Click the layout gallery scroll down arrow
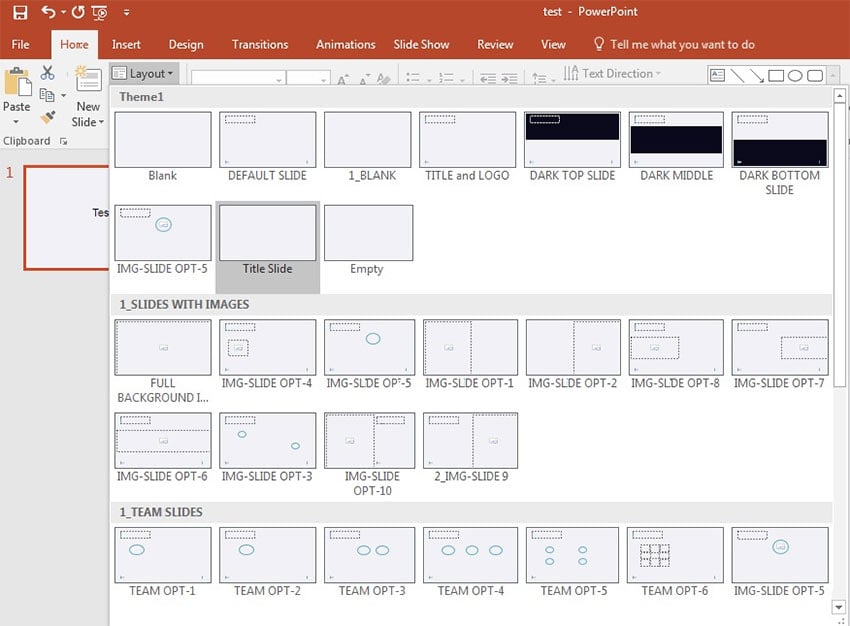The height and width of the screenshot is (626, 850). 839,606
